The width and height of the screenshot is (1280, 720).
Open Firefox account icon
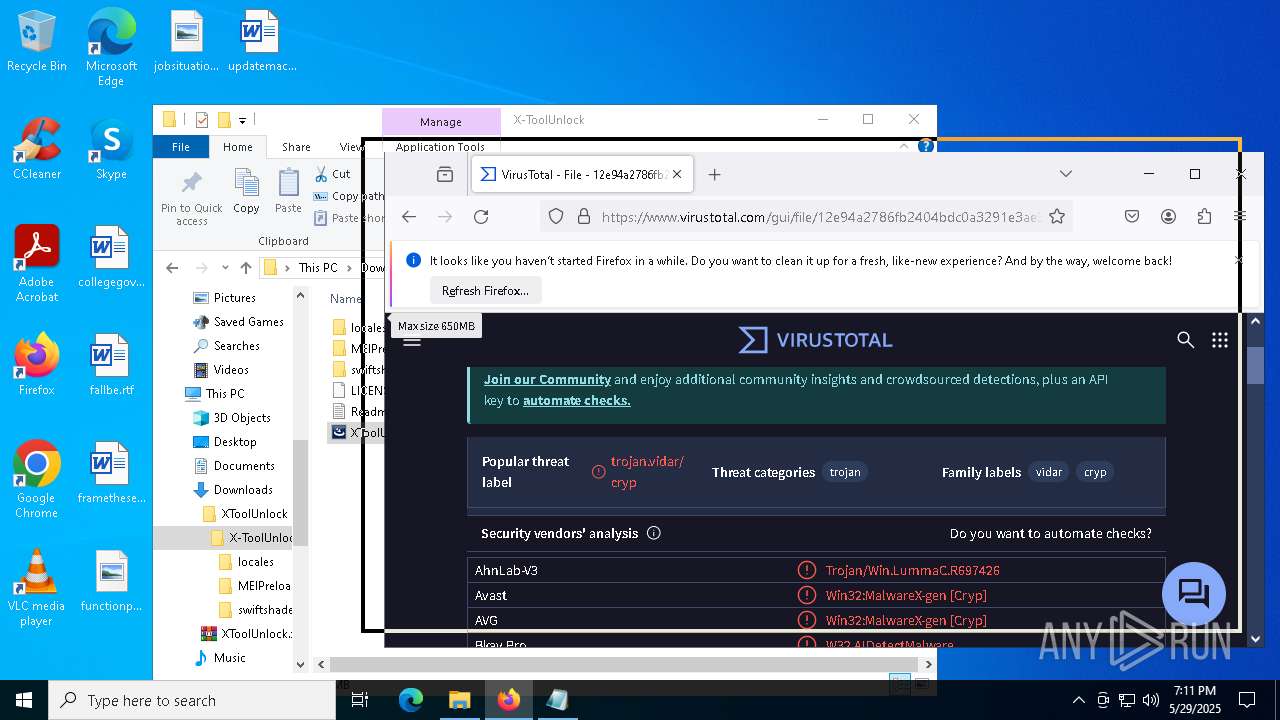point(1168,216)
